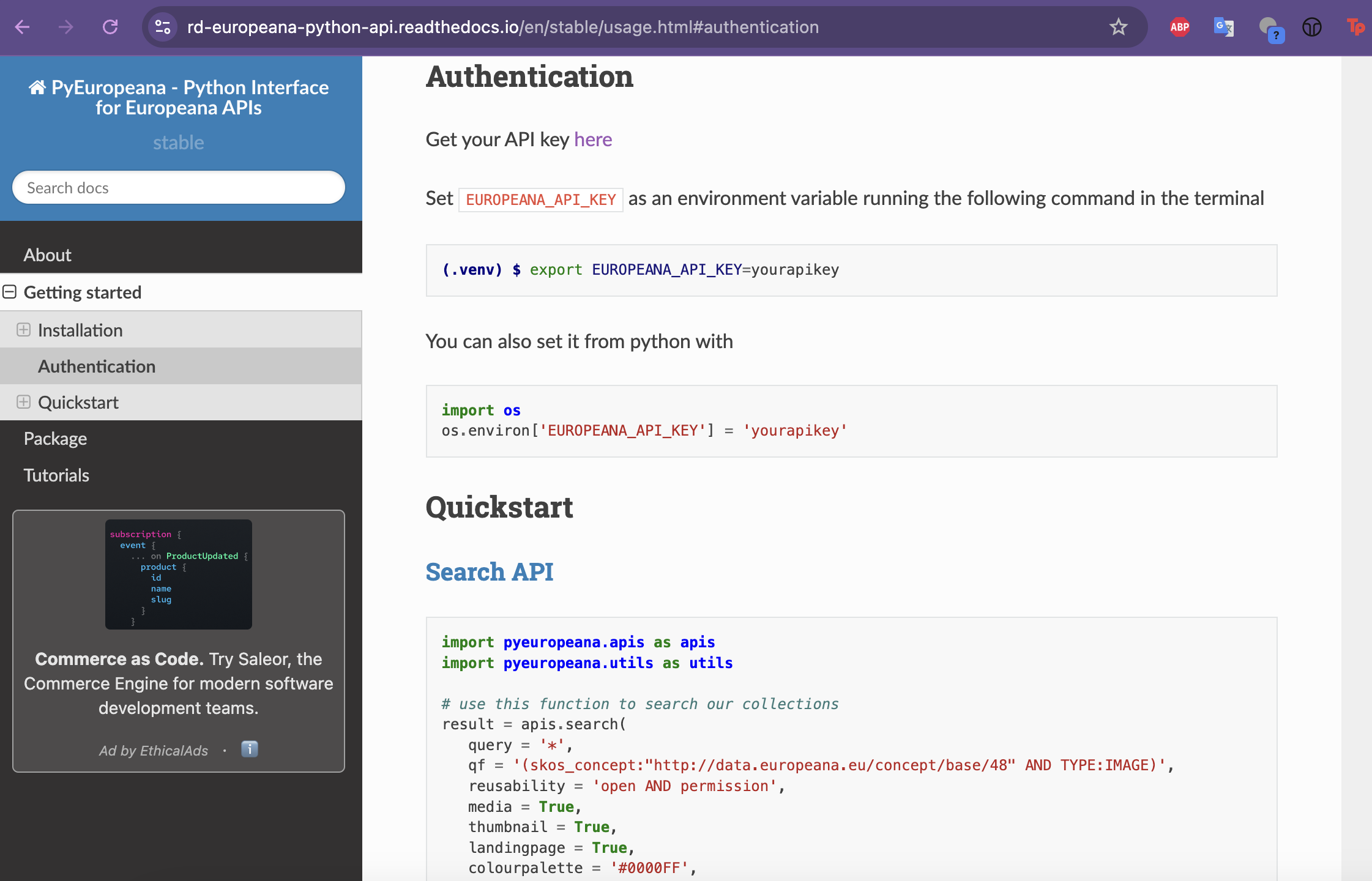Select Authentication in sidebar navigation

(x=97, y=366)
